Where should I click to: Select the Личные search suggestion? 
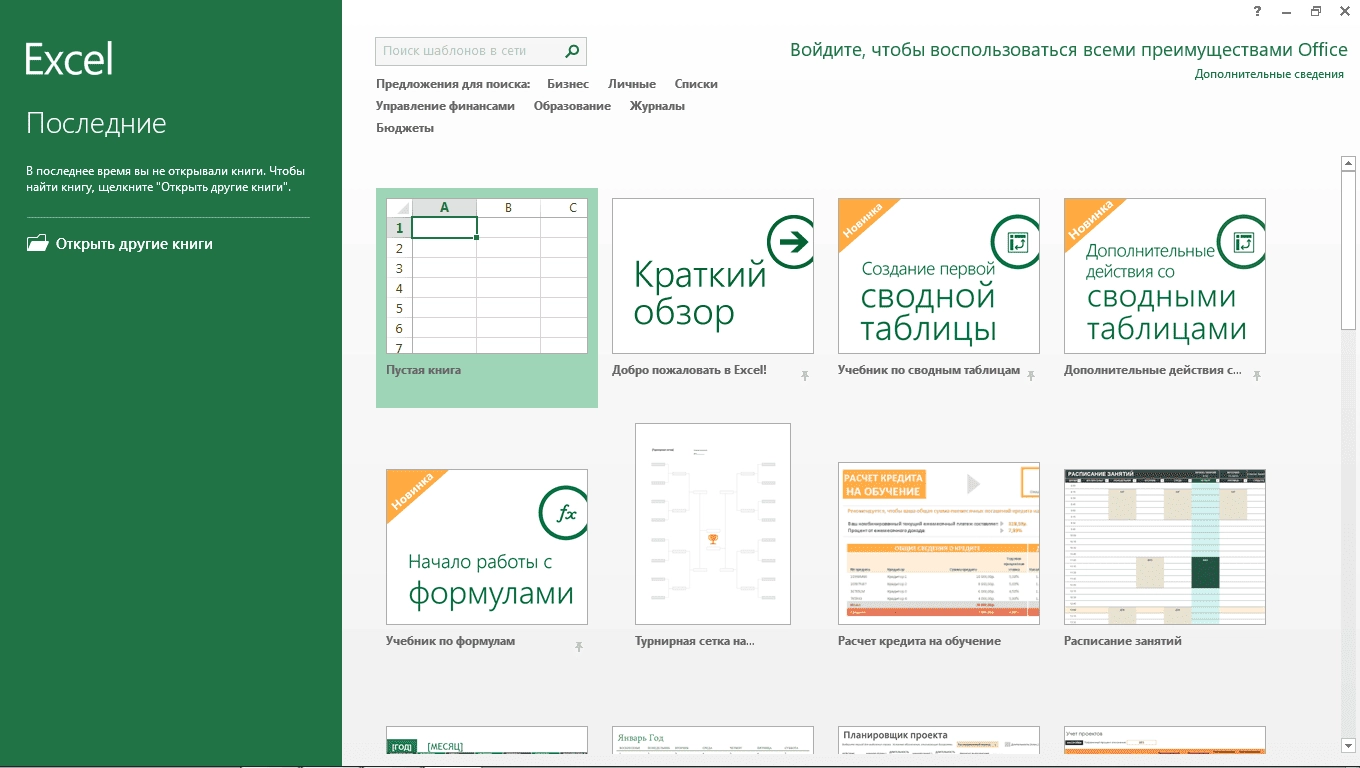[632, 84]
